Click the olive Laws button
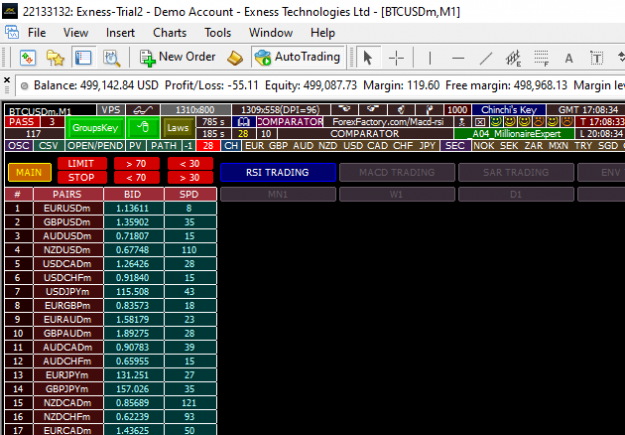 (x=178, y=128)
